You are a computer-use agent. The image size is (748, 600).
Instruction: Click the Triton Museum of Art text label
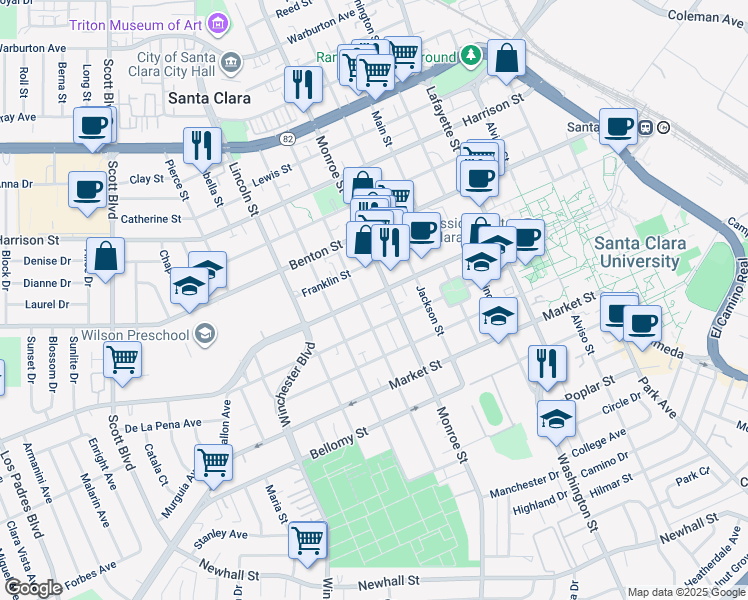click(135, 25)
